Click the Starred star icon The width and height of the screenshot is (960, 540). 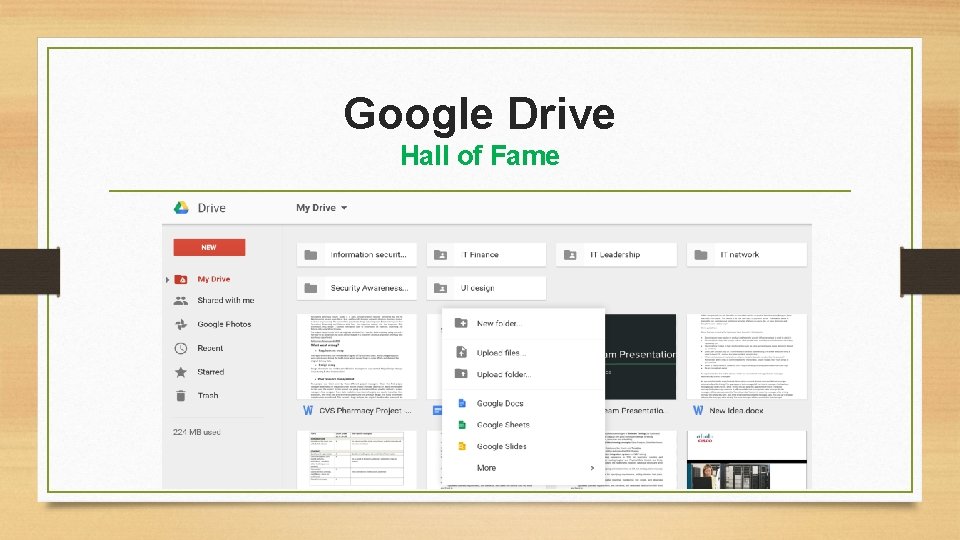coord(181,372)
